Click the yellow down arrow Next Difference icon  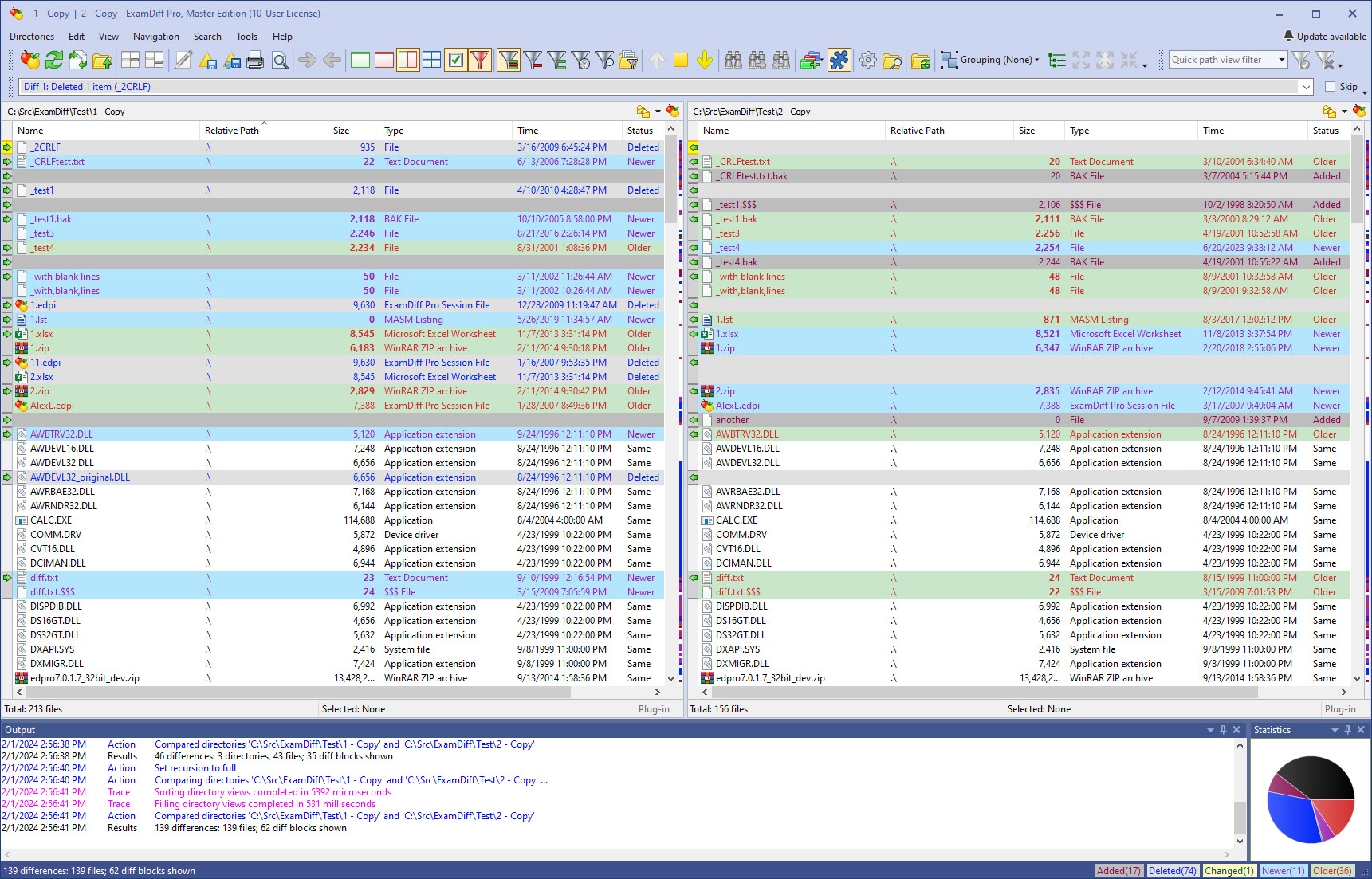(704, 60)
